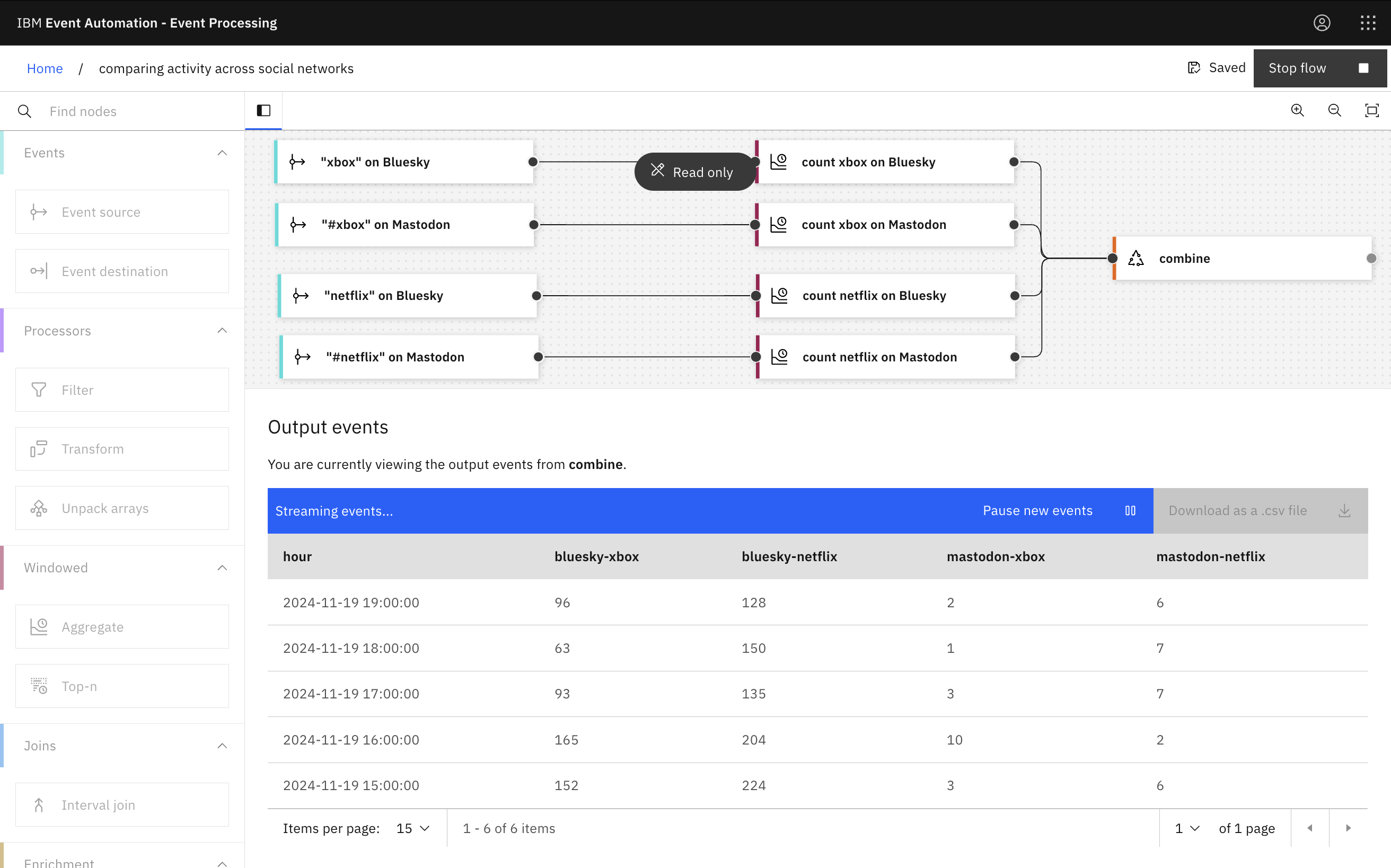Download events as a .csv file
This screenshot has height=868, width=1391.
pyautogui.click(x=1260, y=511)
